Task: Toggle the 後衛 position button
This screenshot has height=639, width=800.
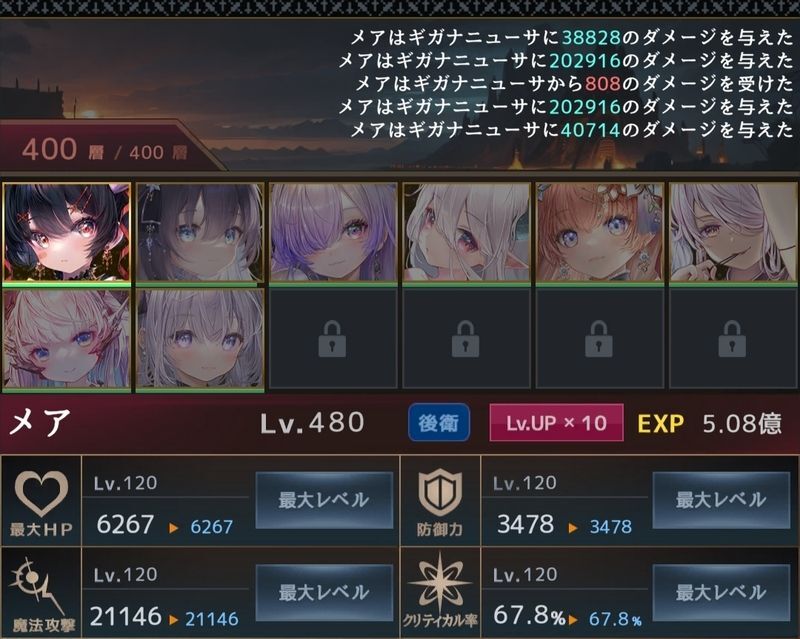Action: [439, 423]
